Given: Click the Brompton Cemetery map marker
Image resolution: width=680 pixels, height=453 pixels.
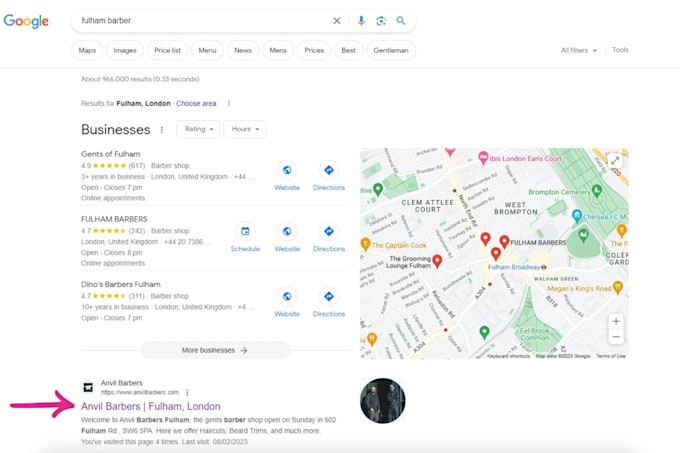Looking at the screenshot, I should click(597, 190).
